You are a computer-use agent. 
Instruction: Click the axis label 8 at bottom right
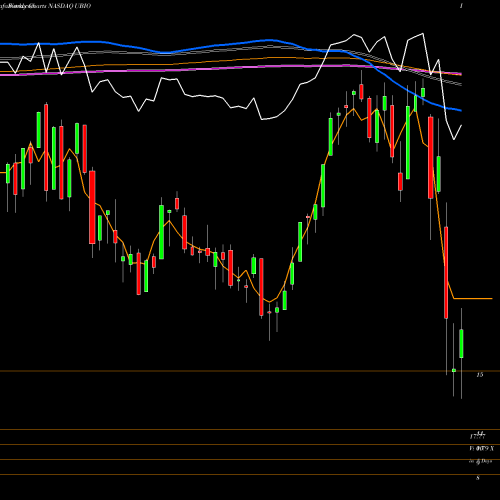pyautogui.click(x=478, y=478)
